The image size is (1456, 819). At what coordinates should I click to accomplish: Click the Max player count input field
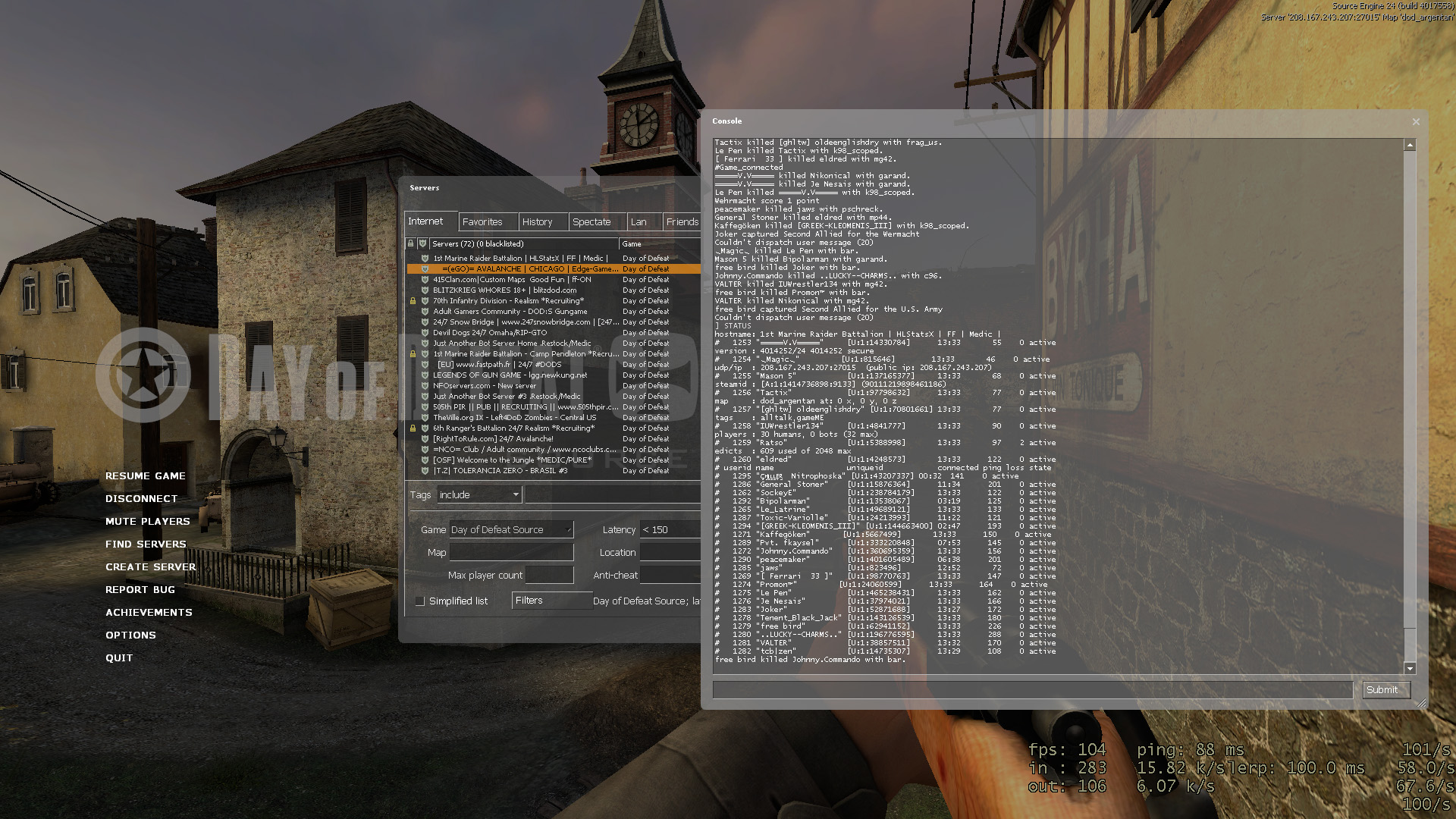[549, 576]
